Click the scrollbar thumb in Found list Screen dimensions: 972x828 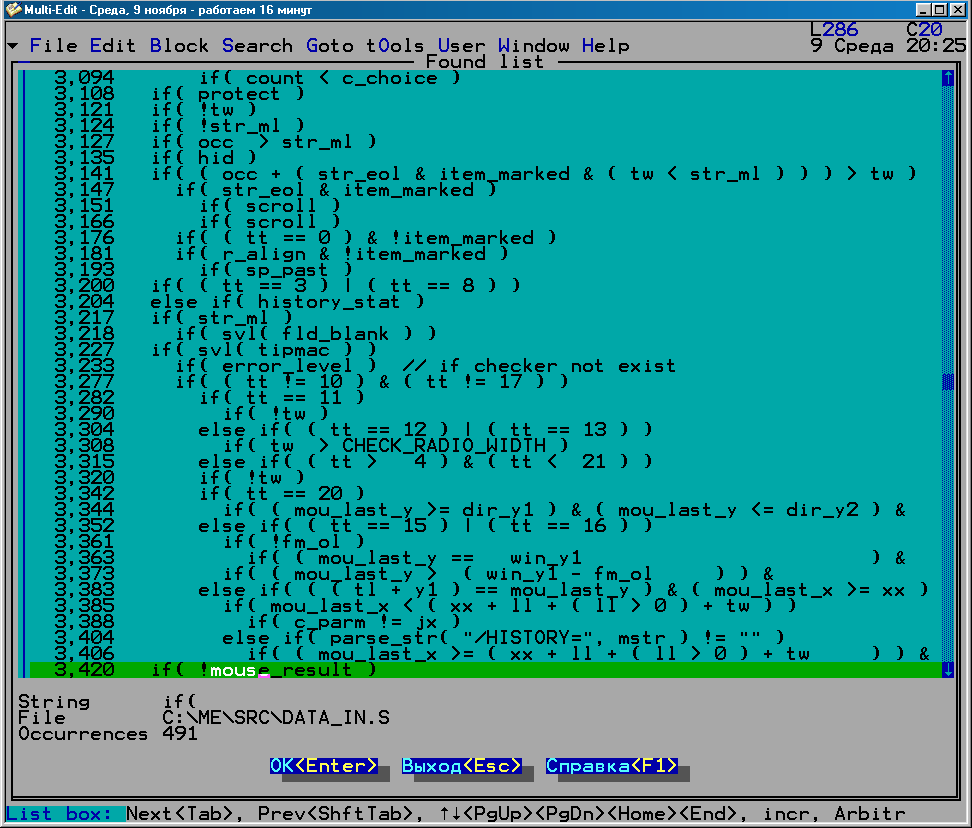(x=947, y=382)
